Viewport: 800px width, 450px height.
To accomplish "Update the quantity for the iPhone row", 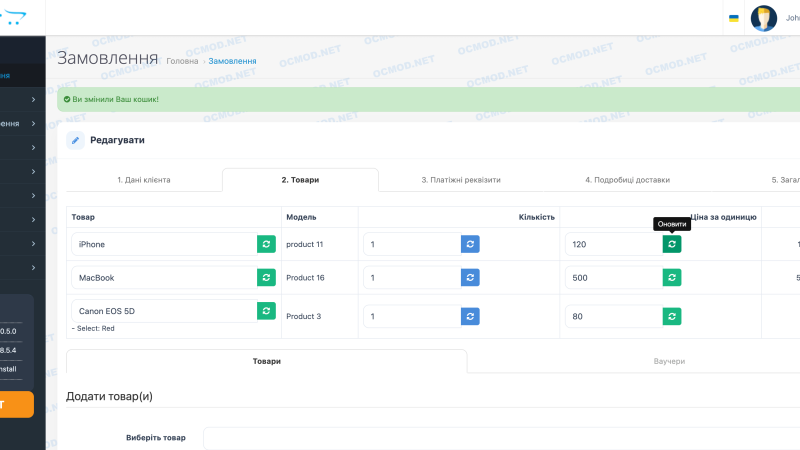I will [470, 244].
